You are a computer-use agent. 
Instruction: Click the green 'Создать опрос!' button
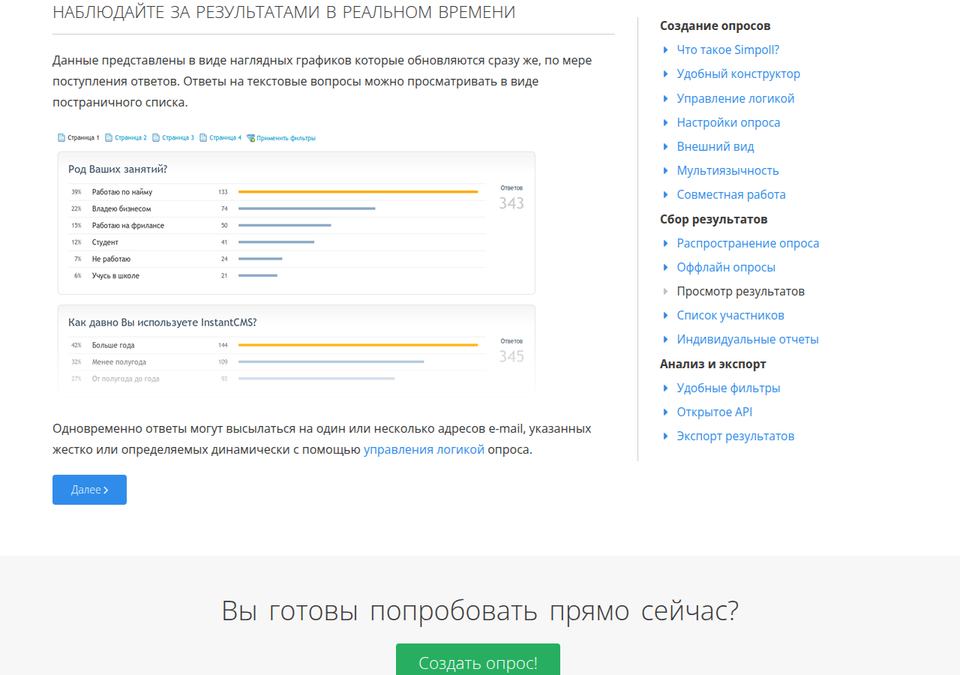click(478, 660)
